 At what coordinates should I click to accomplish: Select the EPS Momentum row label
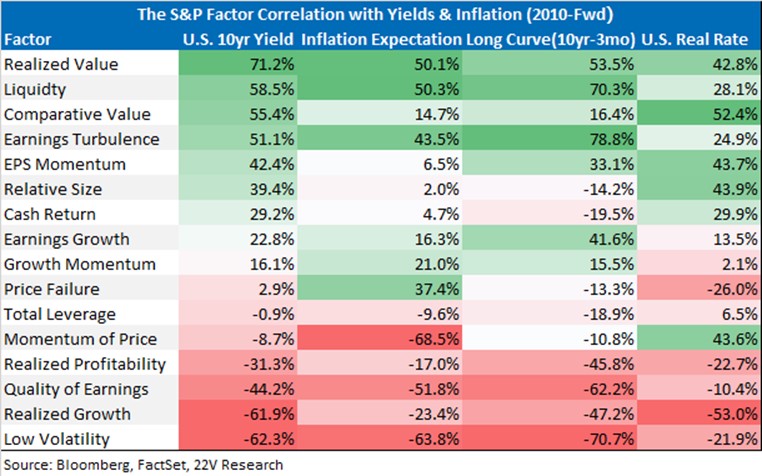[x=65, y=164]
